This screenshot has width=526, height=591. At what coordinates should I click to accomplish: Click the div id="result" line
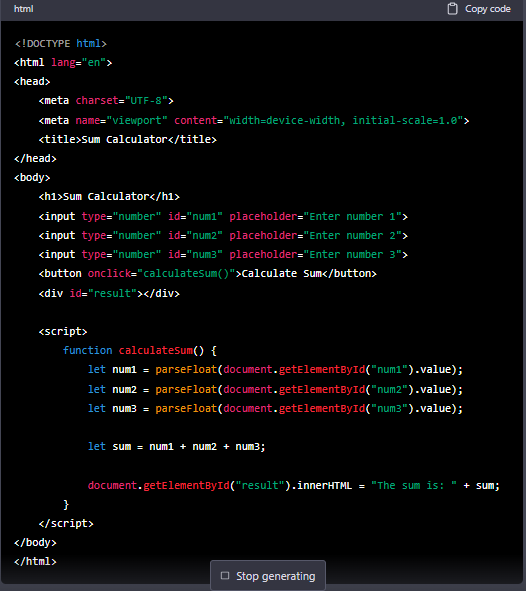109,294
